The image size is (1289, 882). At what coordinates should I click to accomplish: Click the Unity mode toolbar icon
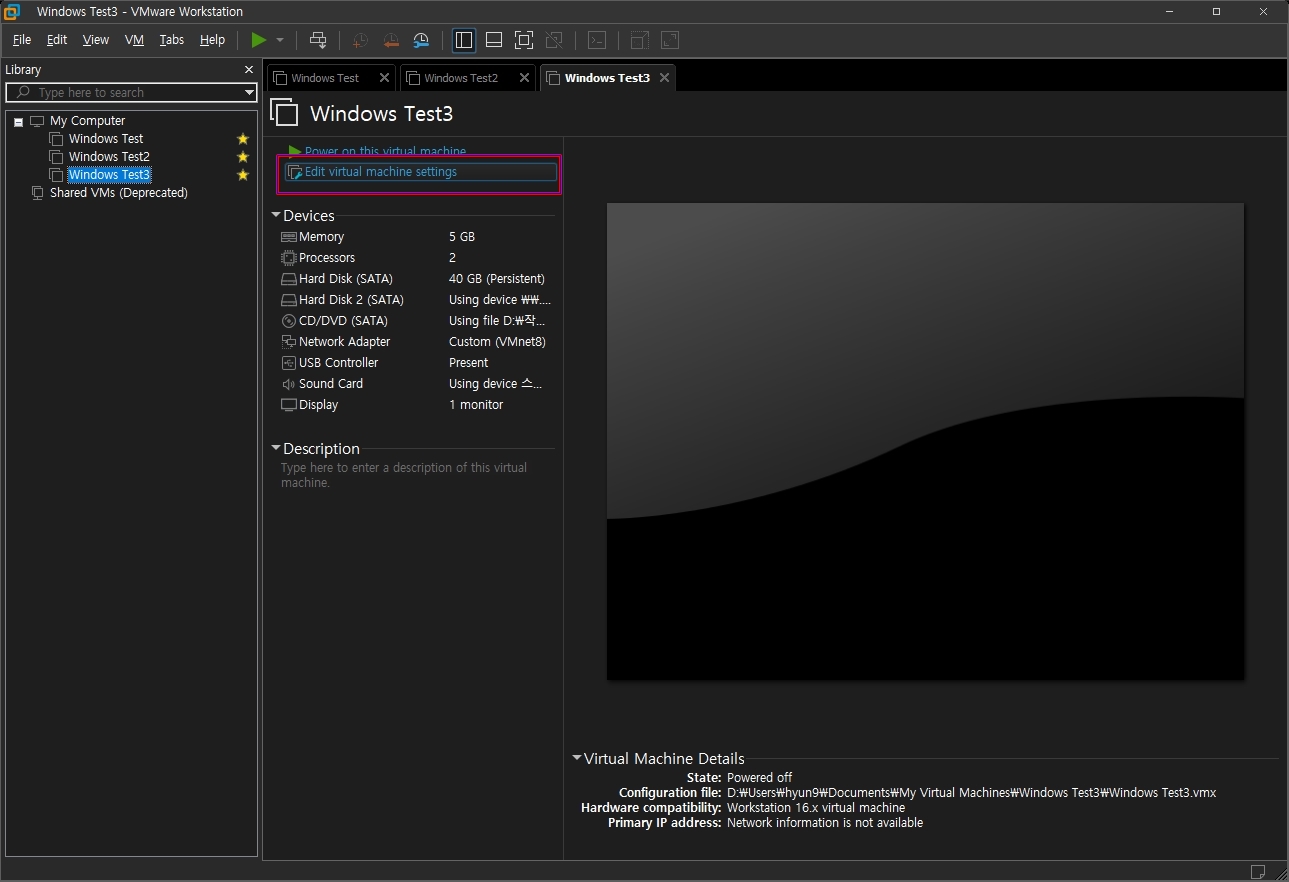554,40
